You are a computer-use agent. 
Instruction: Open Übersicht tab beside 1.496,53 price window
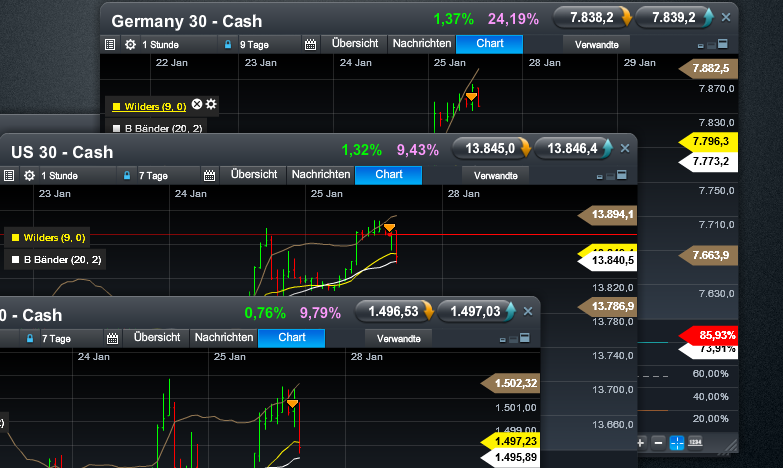(157, 337)
